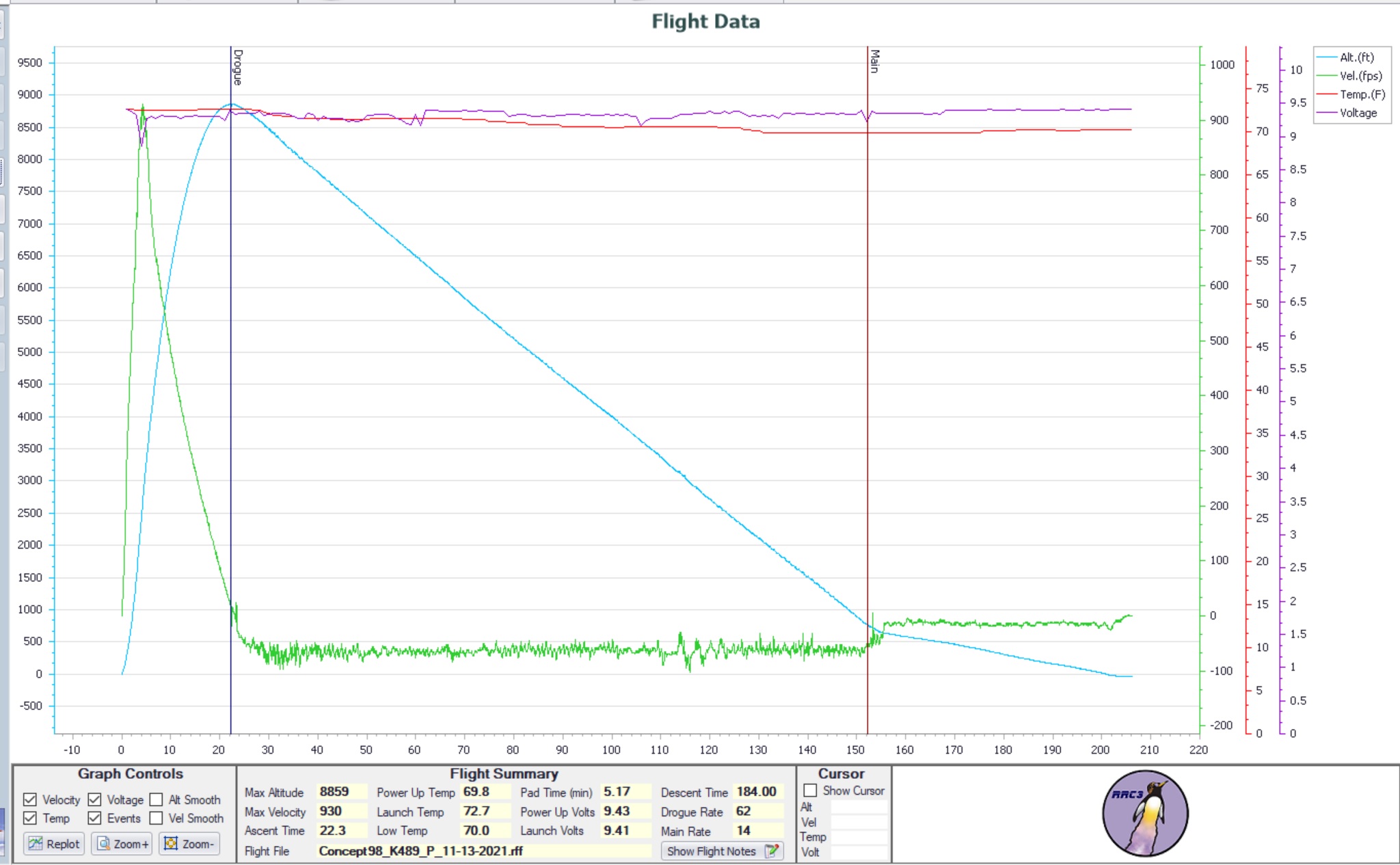Check the Show Cursor box
This screenshot has height=865, width=1400.
811,790
